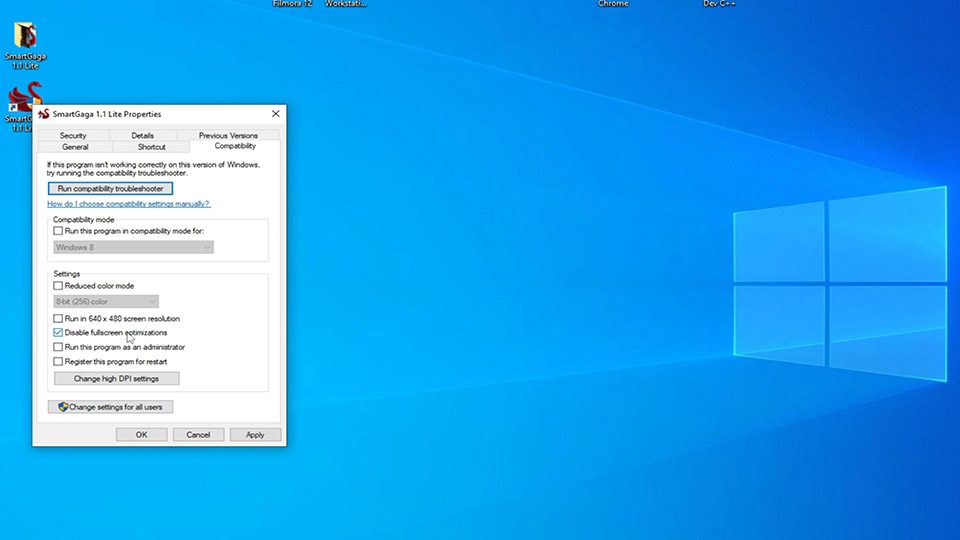Check Register this program for restart
This screenshot has width=960, height=540.
click(x=58, y=361)
